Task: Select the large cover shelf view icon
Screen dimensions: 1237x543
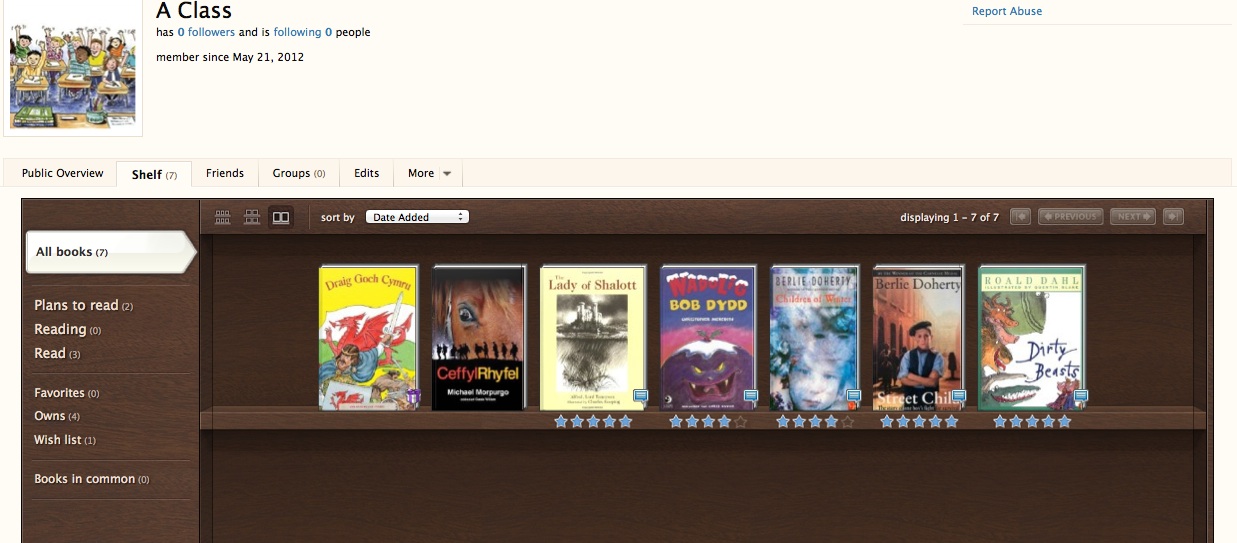Action: (281, 217)
